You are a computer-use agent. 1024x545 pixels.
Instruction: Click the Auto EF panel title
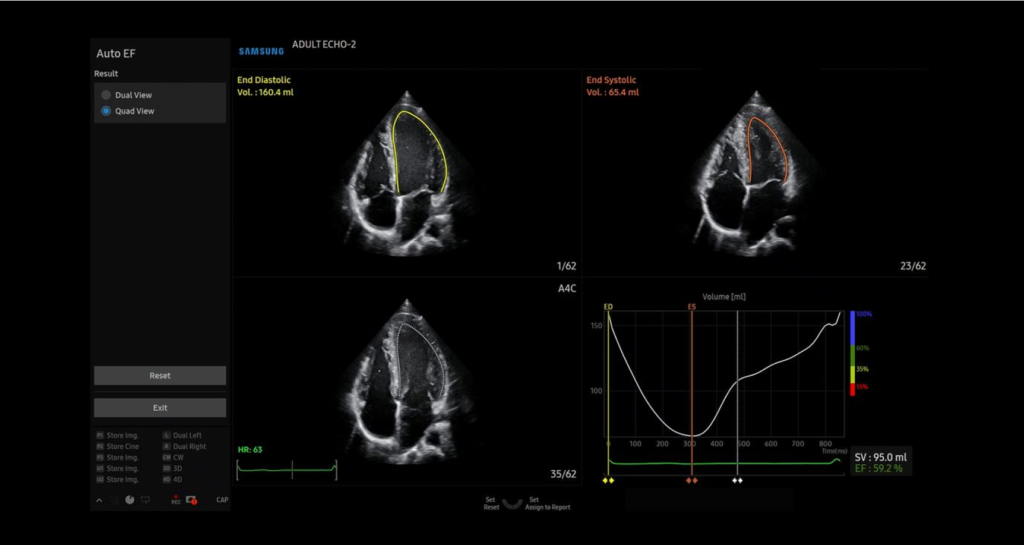116,54
